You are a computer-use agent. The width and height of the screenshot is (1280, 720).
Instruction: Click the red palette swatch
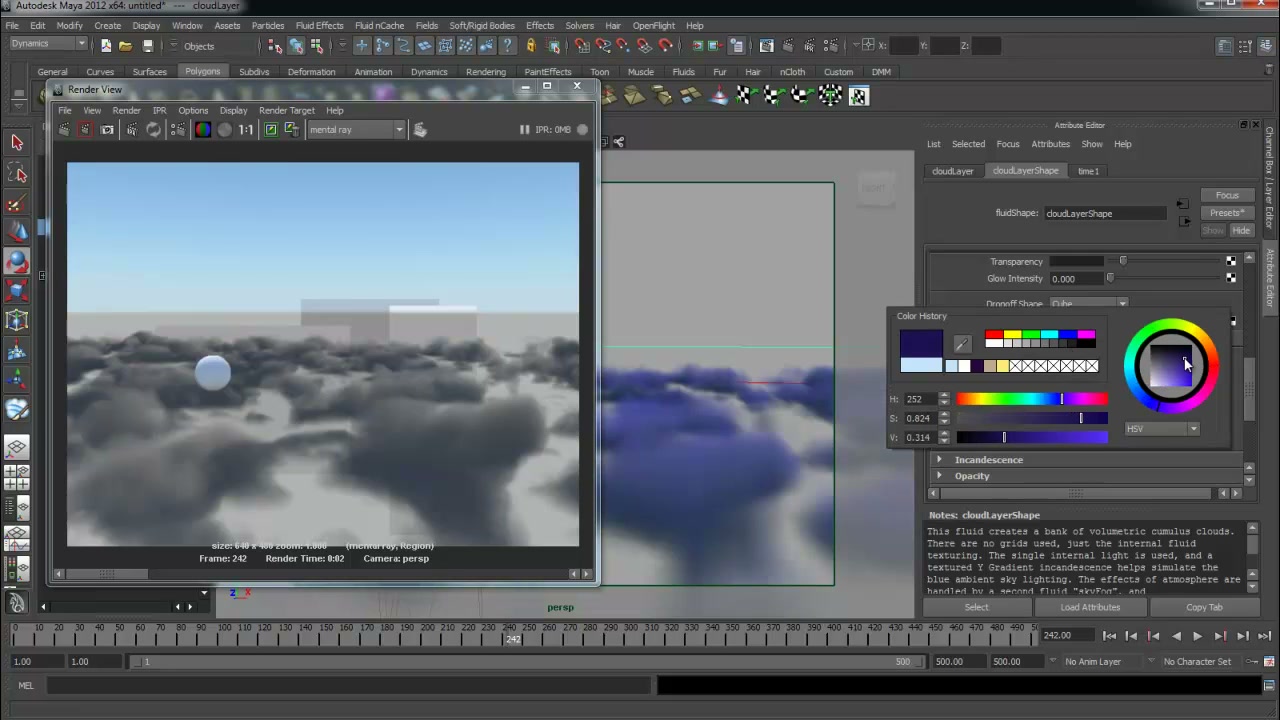tap(993, 335)
